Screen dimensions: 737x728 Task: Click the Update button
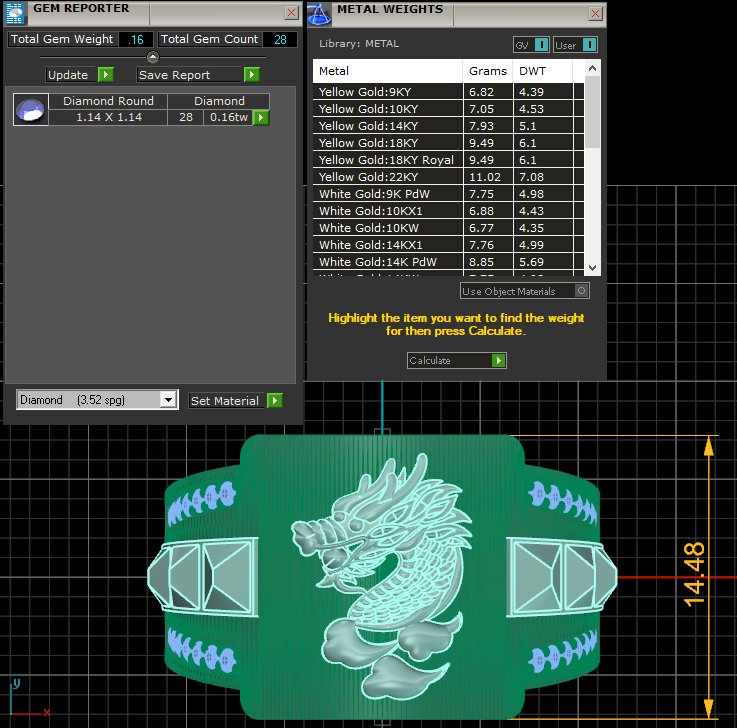pyautogui.click(x=80, y=74)
